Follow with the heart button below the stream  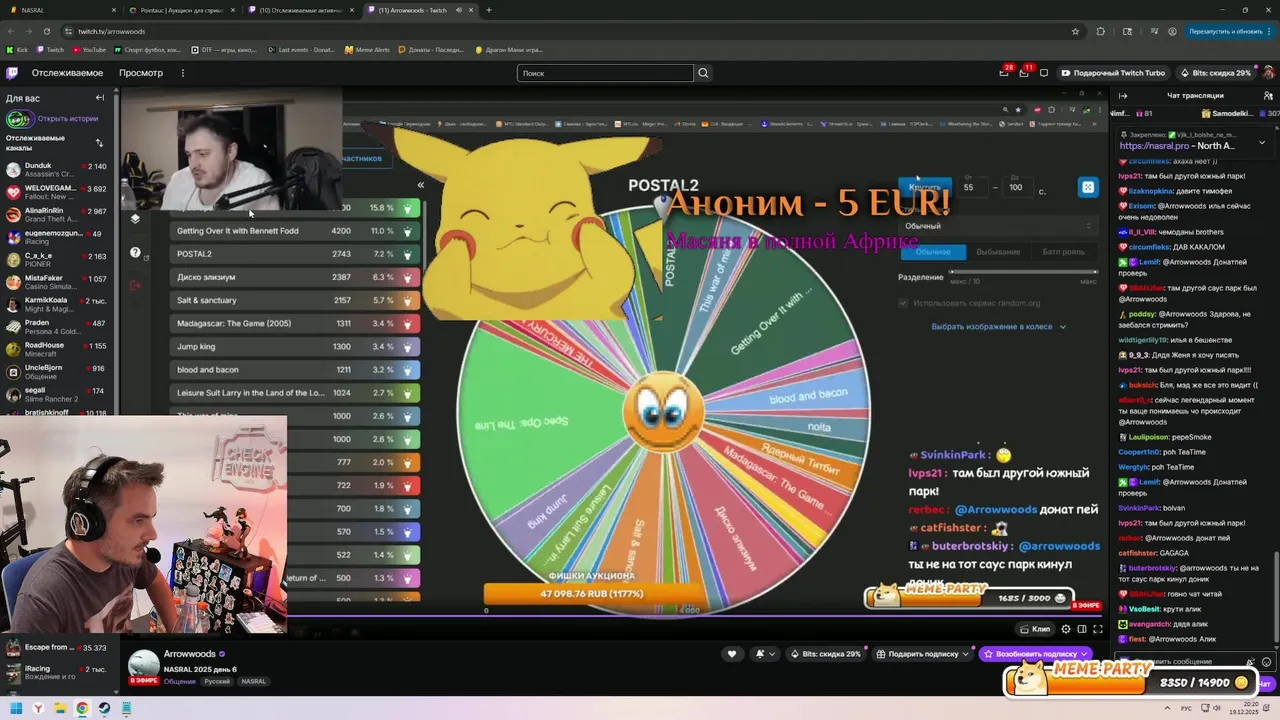coord(732,654)
